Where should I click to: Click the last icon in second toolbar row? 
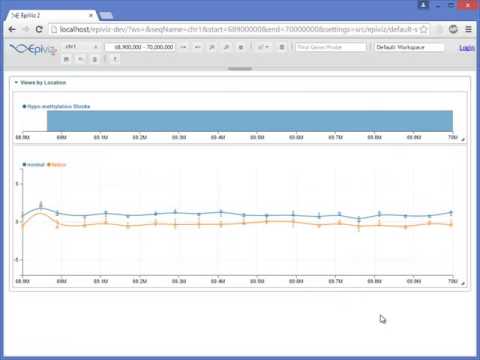115,59
